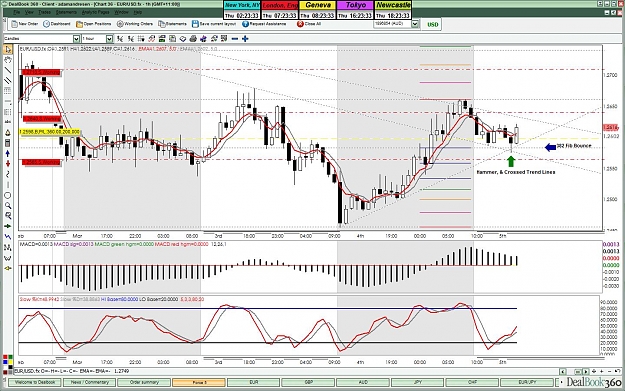Viewport: 625px width, 391px height.
Task: Select the blue zigzag wave tool
Action: [8, 237]
